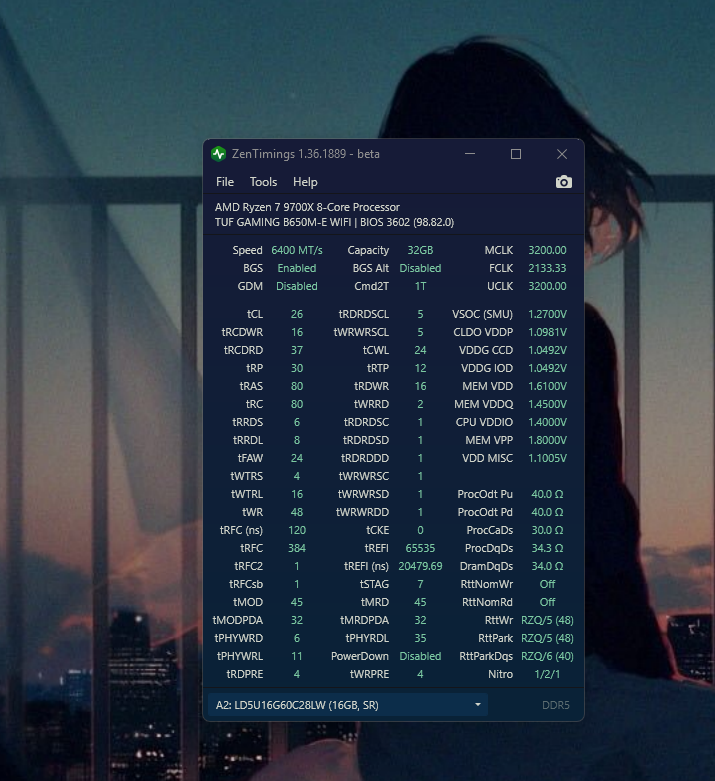Click the DramDqDs value 34.0 Ω
This screenshot has height=781, width=715.
pos(547,566)
